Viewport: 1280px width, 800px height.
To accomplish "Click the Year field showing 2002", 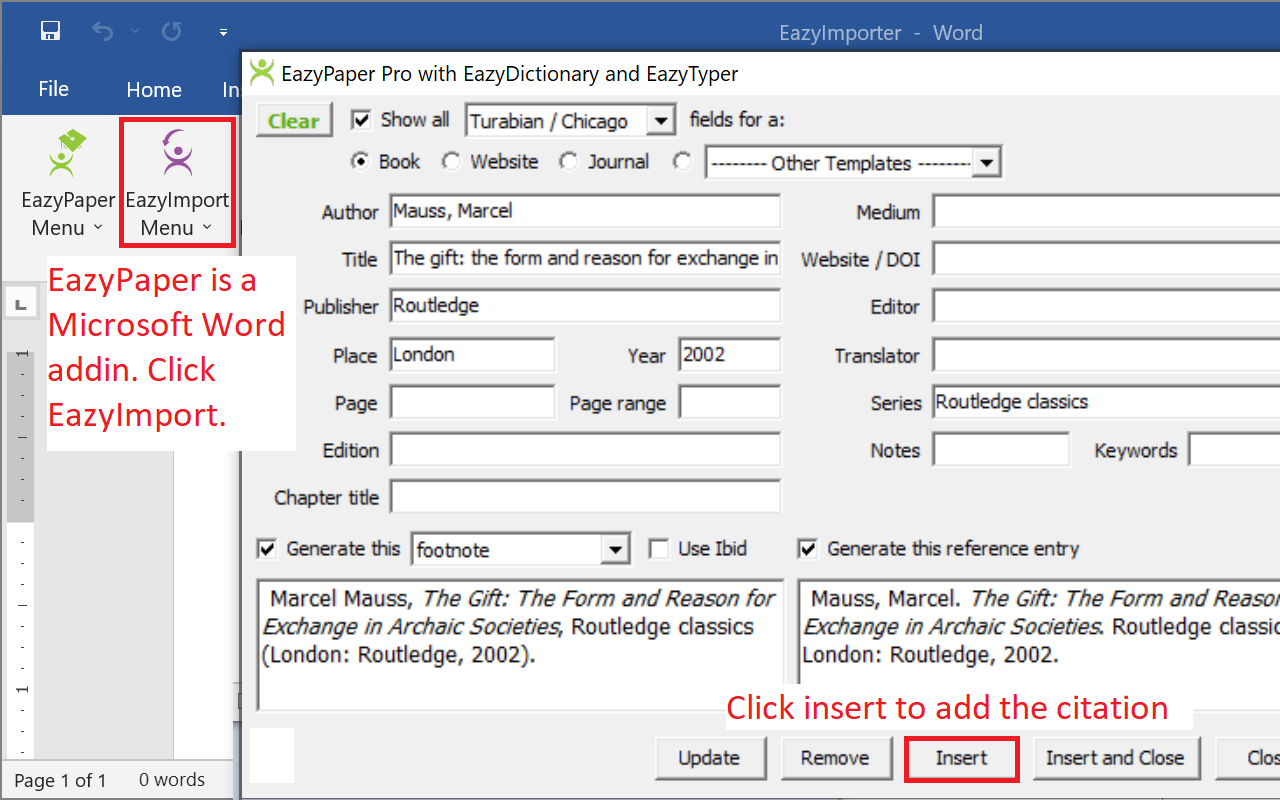I will (x=730, y=354).
